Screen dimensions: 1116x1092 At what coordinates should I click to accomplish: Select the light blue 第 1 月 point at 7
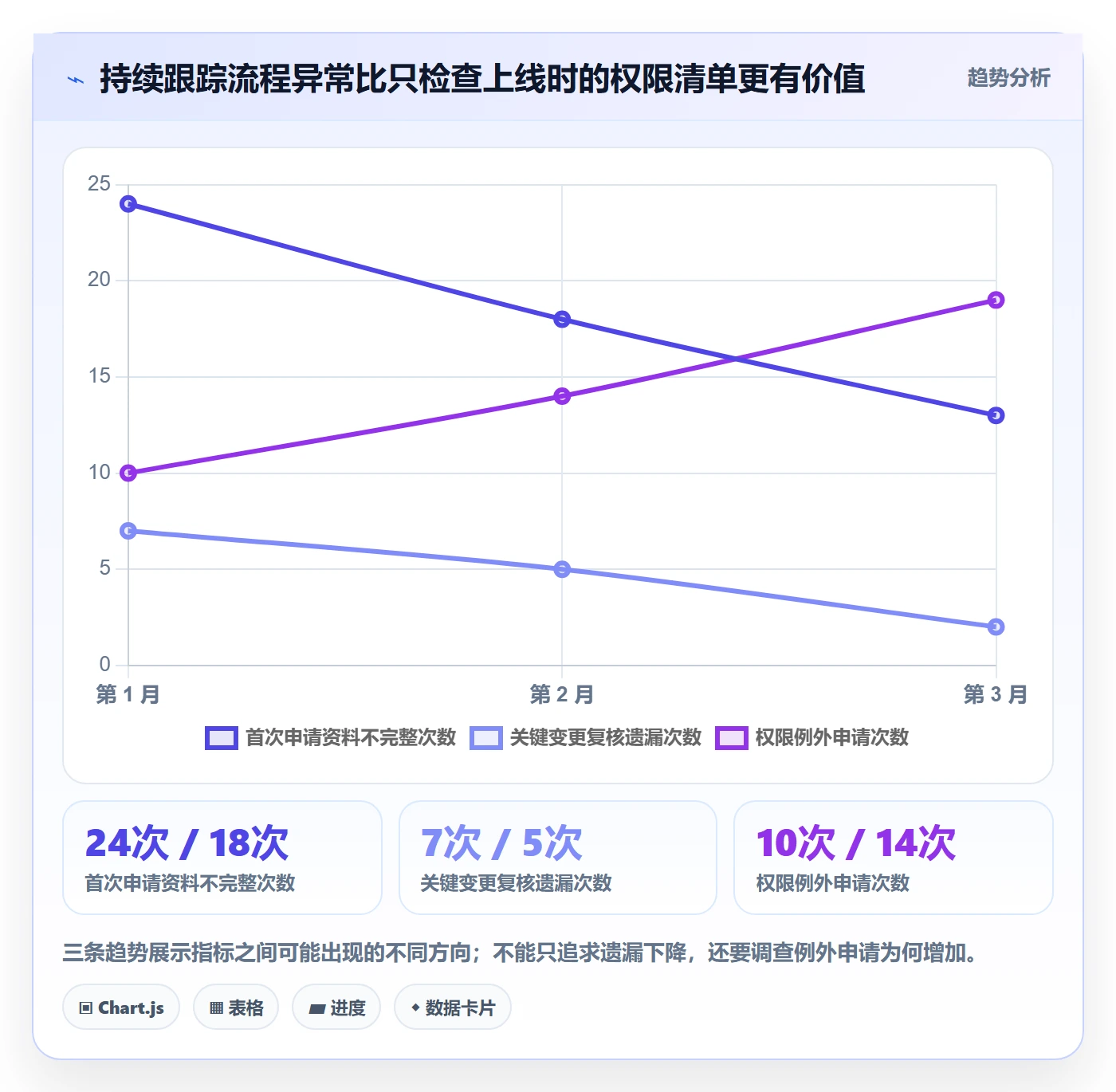coord(128,531)
